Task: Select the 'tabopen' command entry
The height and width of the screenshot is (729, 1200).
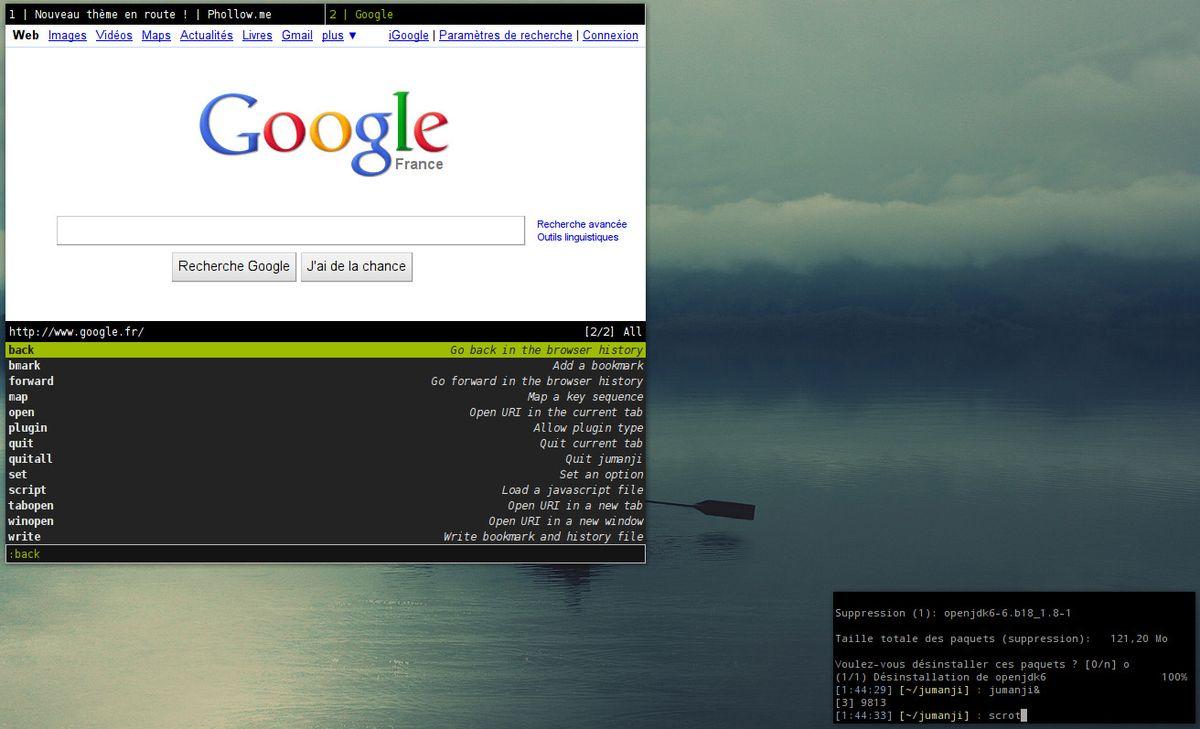Action: coord(326,505)
